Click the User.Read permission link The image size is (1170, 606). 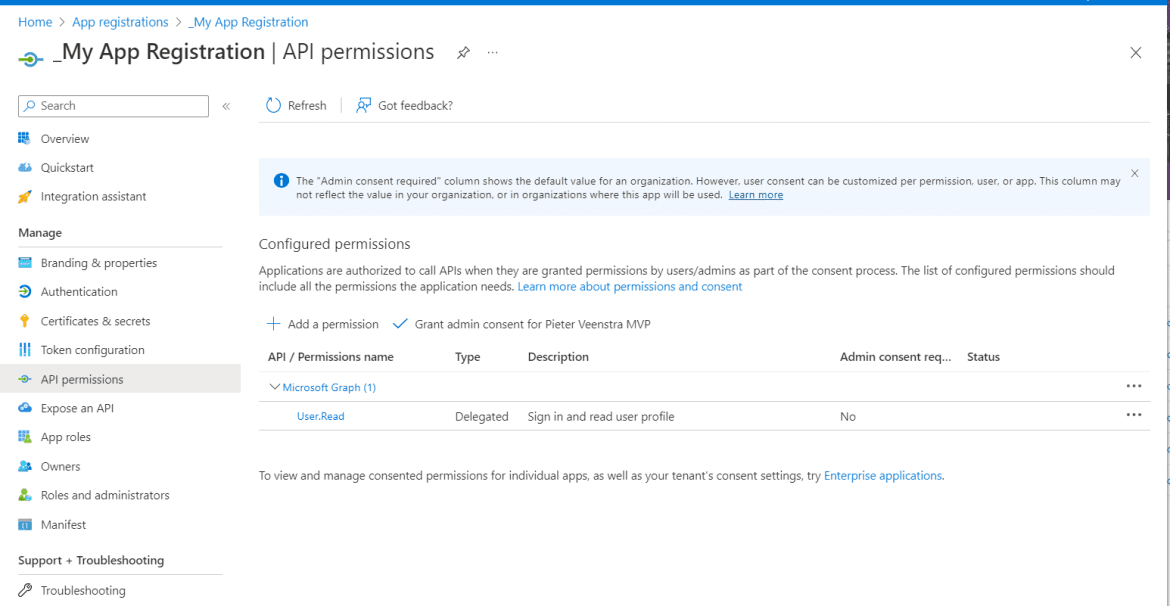click(321, 416)
